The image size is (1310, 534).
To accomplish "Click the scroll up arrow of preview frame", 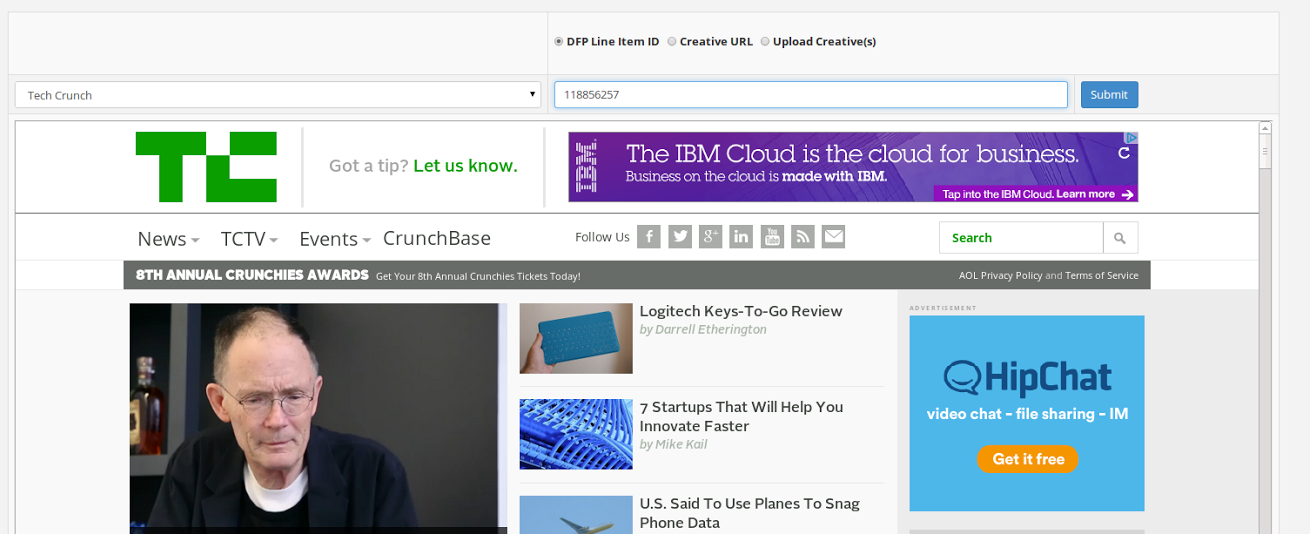I will point(1265,128).
